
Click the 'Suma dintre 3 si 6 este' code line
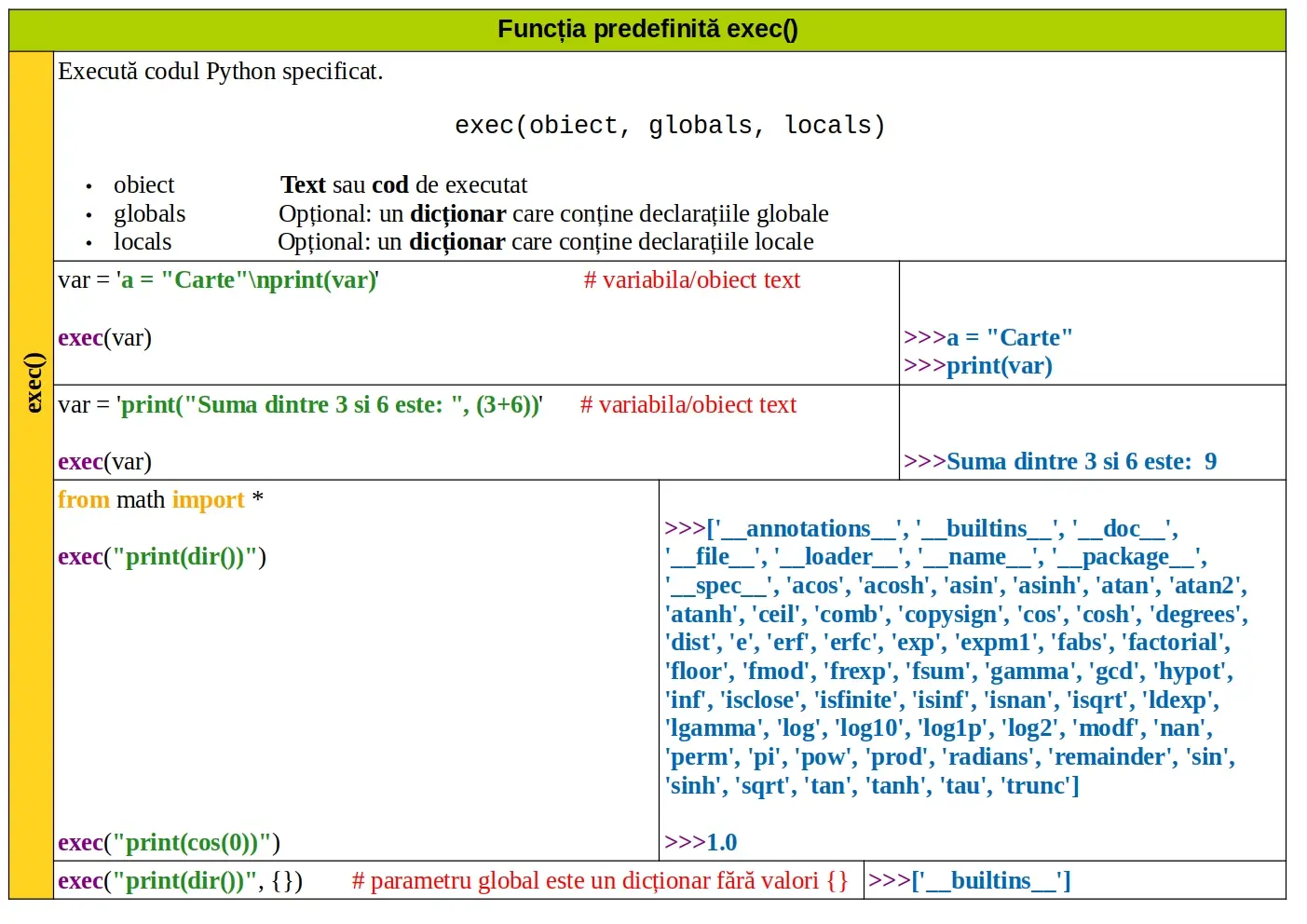pos(300,405)
